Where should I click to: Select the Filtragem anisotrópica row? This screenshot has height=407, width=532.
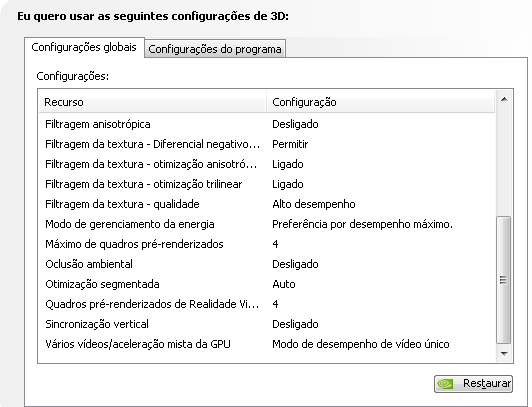coord(267,124)
